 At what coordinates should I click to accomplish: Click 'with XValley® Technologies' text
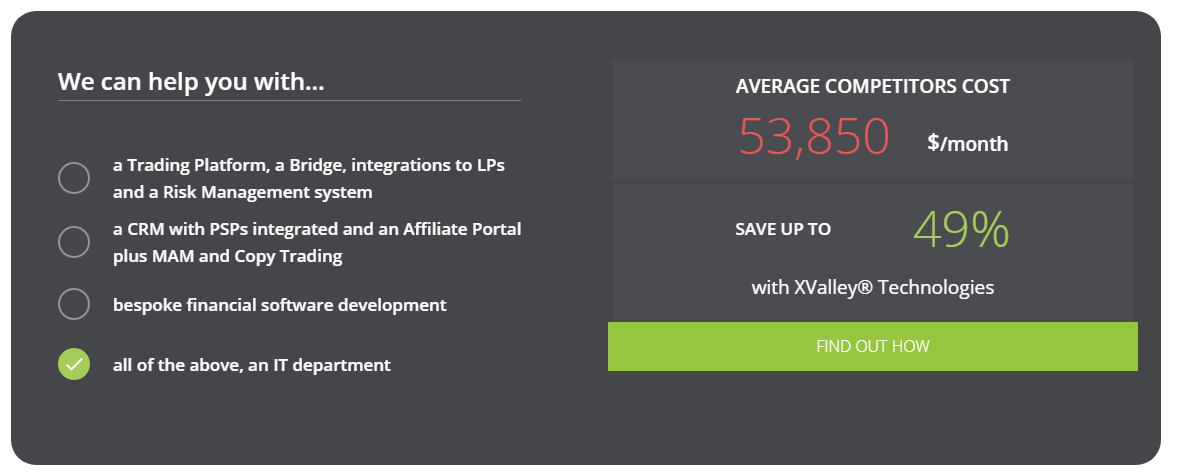(x=872, y=288)
